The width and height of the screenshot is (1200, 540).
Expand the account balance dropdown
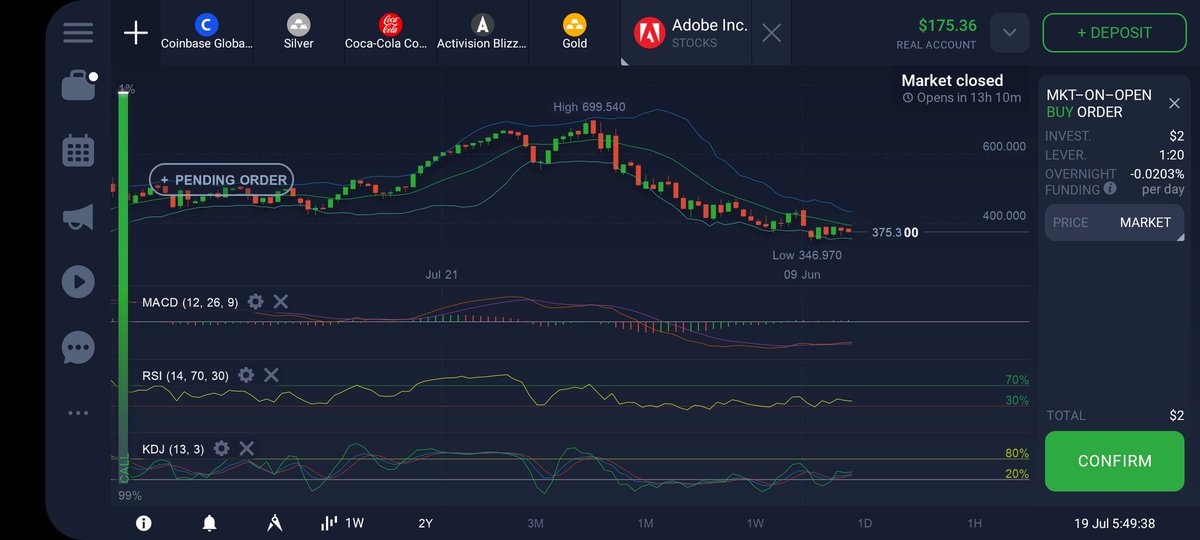[x=1009, y=33]
